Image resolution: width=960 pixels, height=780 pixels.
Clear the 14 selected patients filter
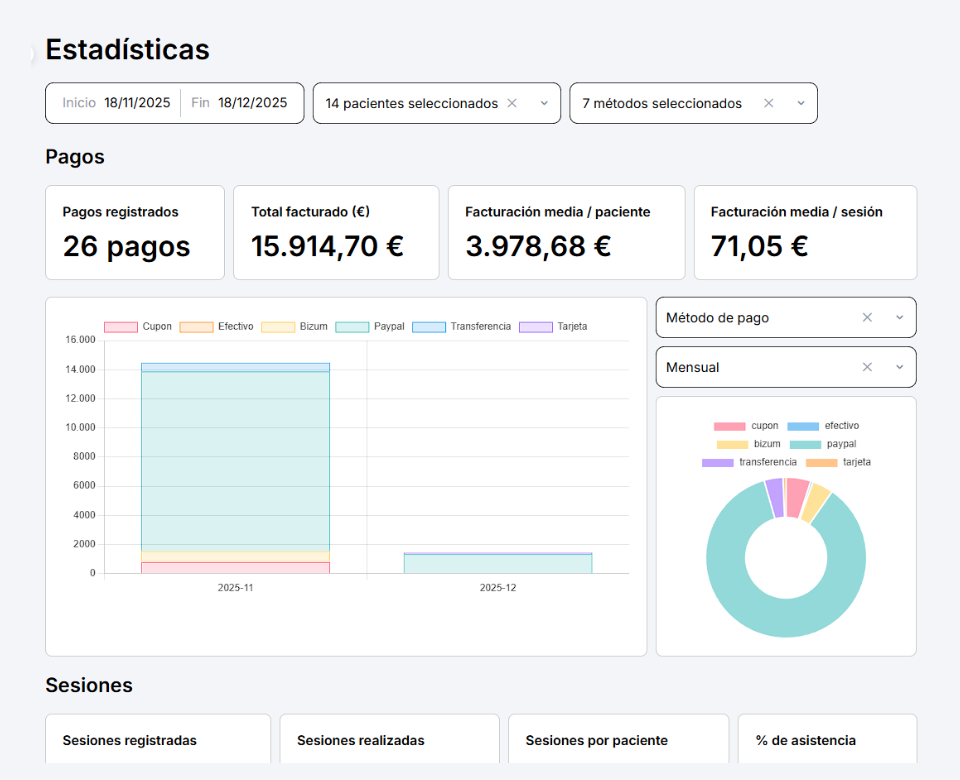pos(512,103)
